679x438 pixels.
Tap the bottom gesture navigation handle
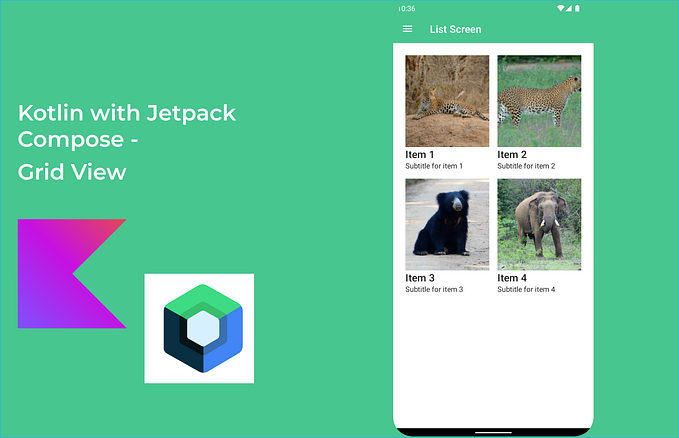click(493, 432)
